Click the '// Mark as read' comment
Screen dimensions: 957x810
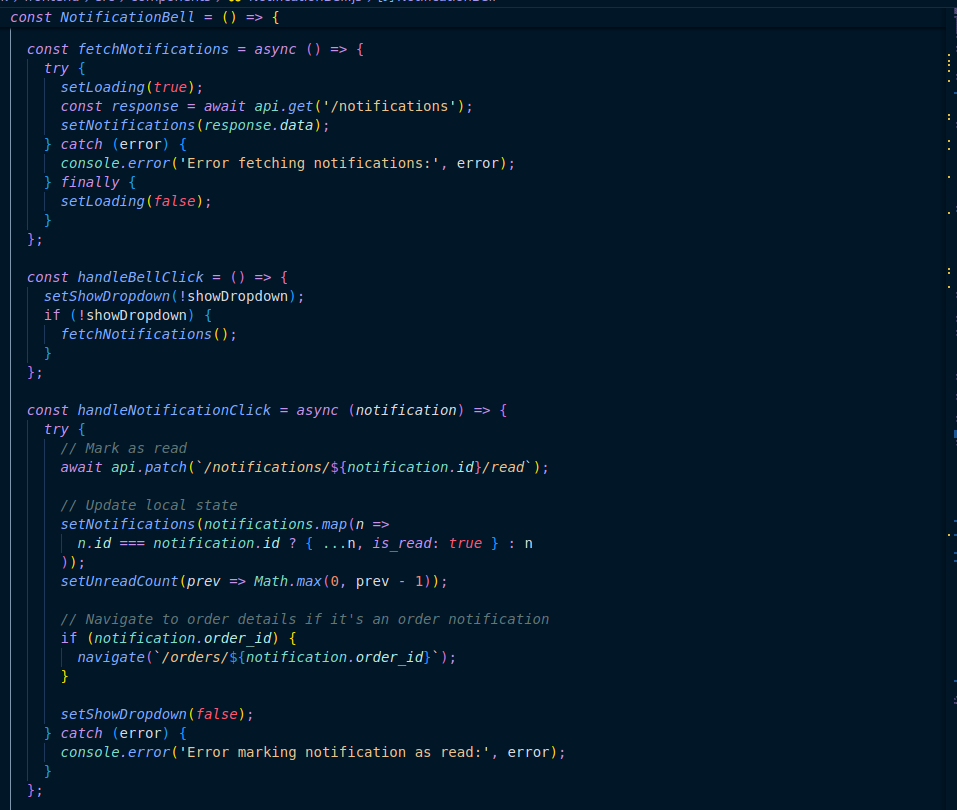point(123,448)
